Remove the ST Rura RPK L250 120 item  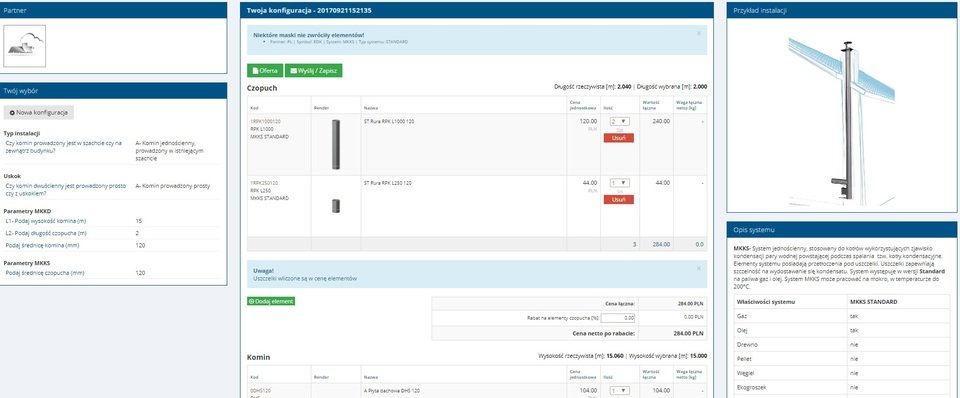click(x=618, y=200)
